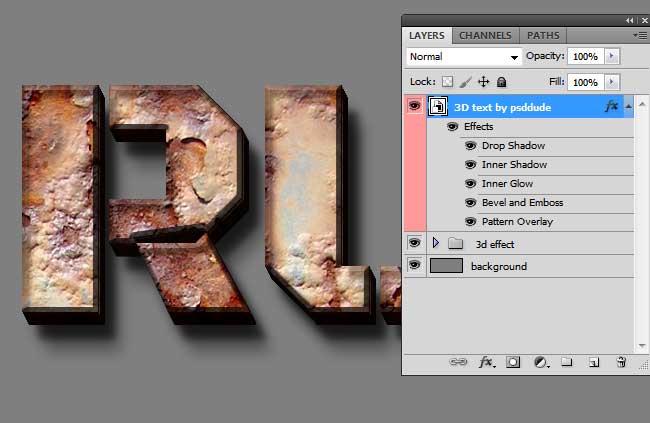Open the add layer style fx button

pos(487,362)
